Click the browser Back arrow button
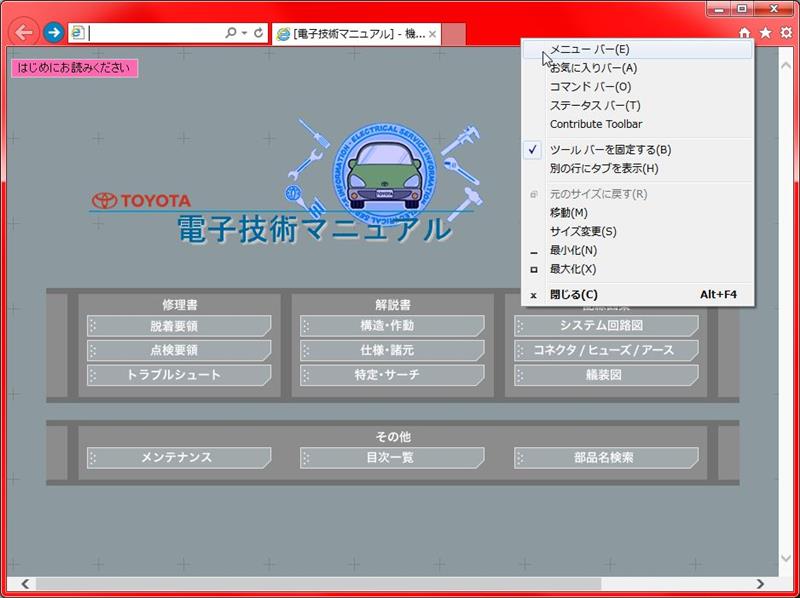The height and width of the screenshot is (598, 800). point(23,33)
